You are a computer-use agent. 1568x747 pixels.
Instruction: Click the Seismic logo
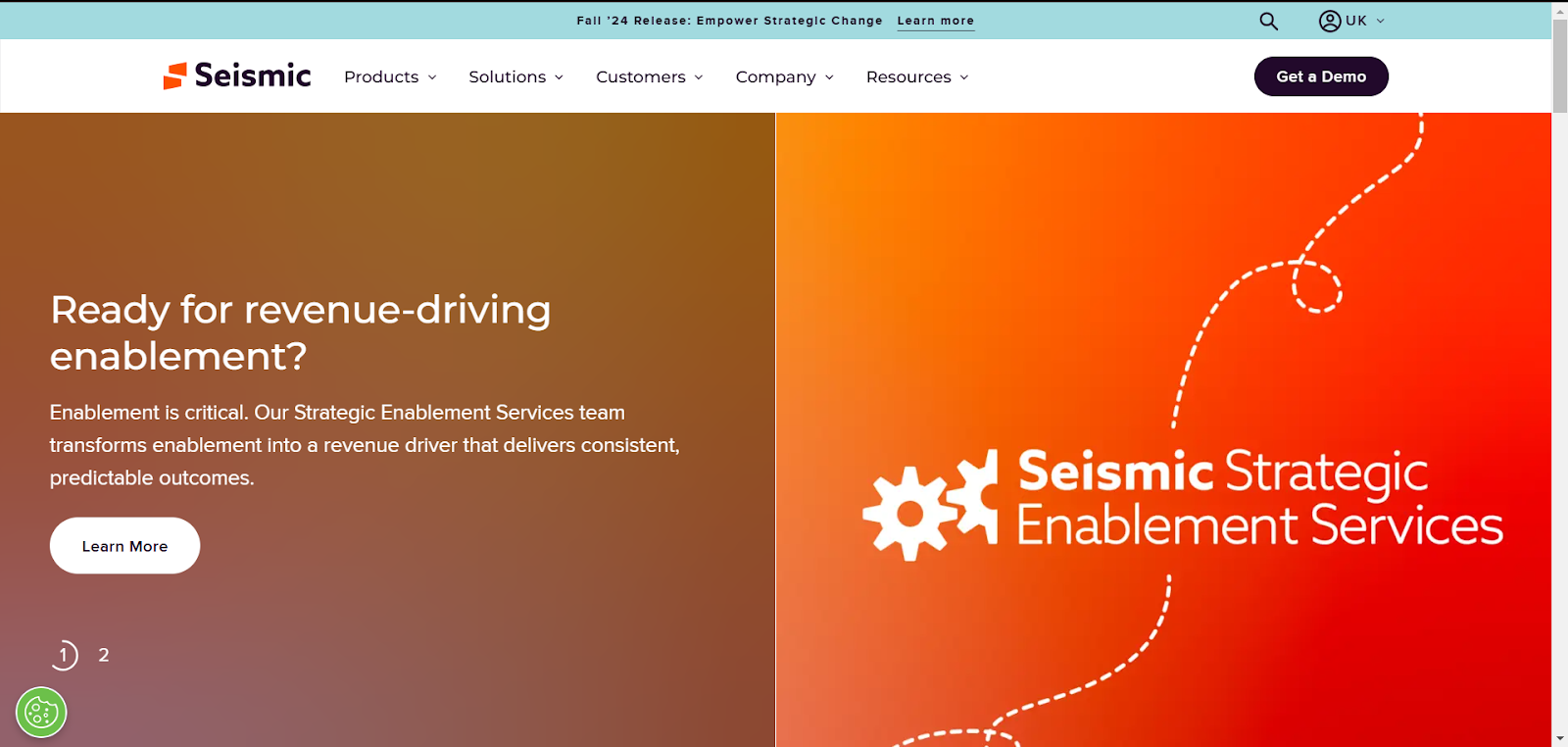click(x=237, y=75)
